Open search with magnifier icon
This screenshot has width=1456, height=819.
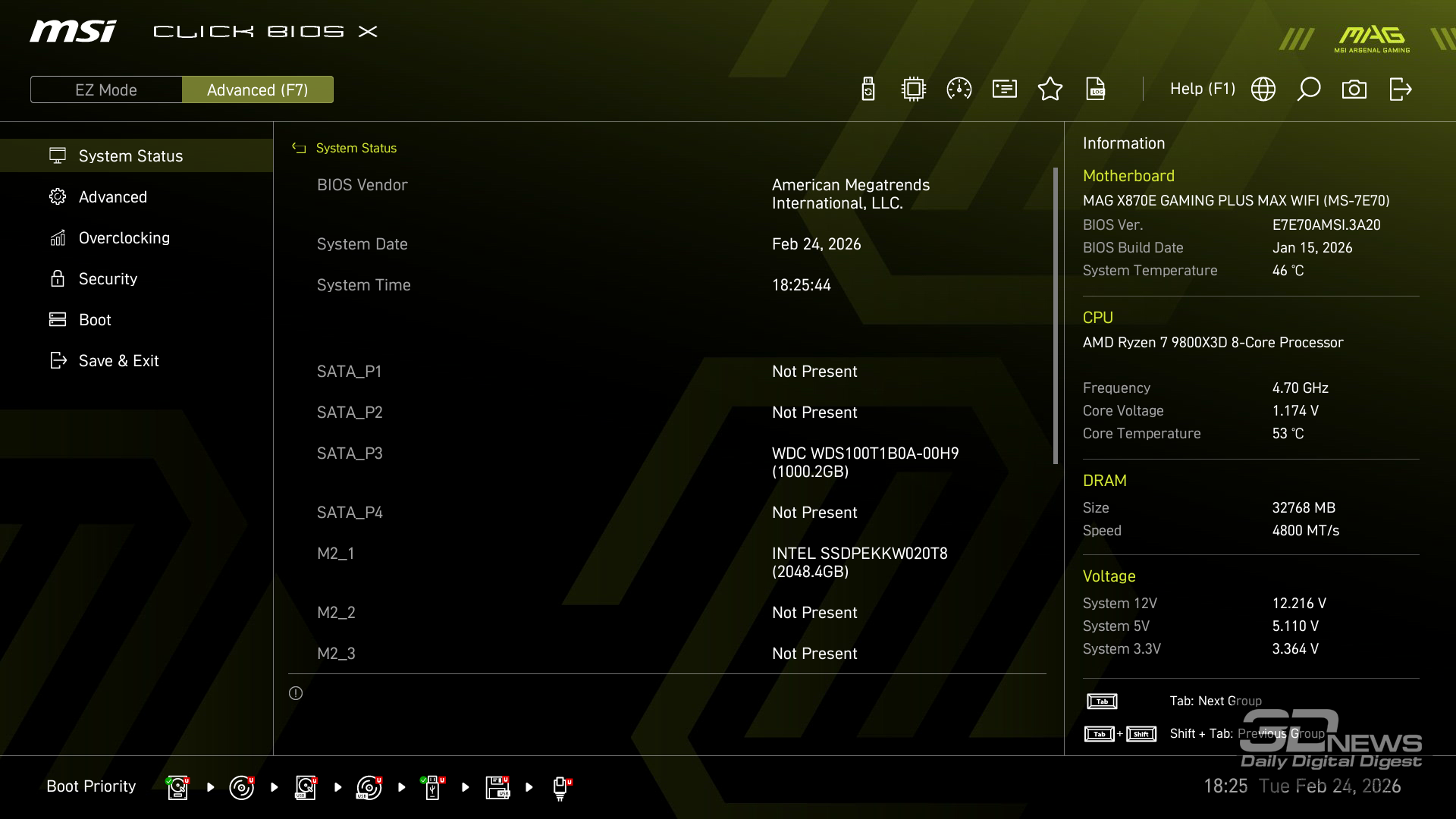[1309, 89]
